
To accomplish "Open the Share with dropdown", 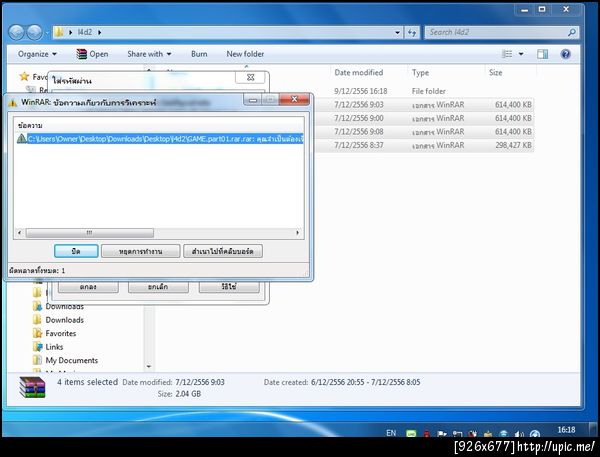I will [x=149, y=54].
